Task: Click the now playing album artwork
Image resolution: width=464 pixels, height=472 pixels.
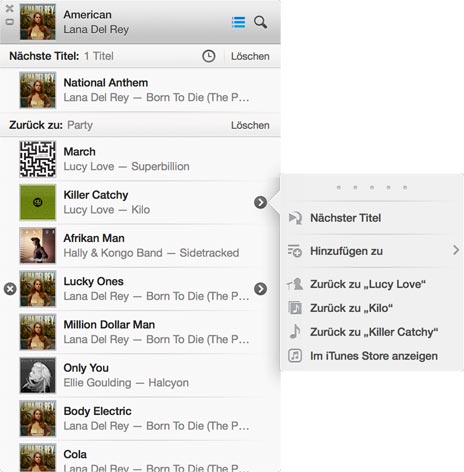Action: (x=38, y=22)
